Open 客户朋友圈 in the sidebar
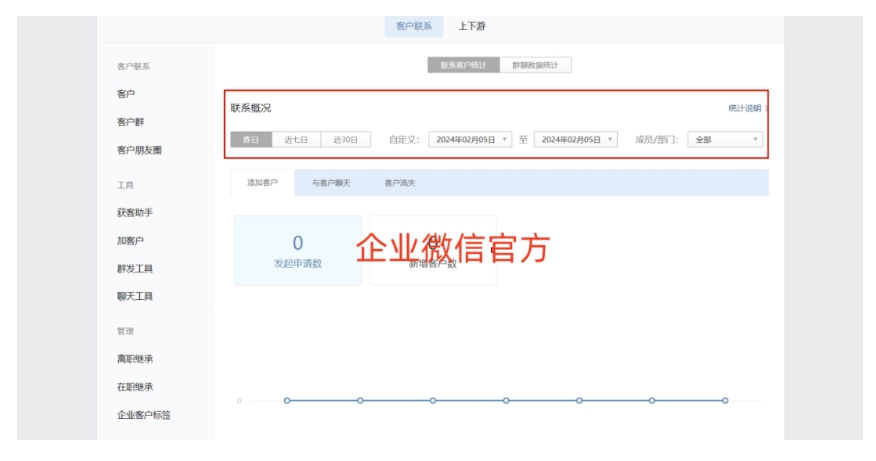 139,150
